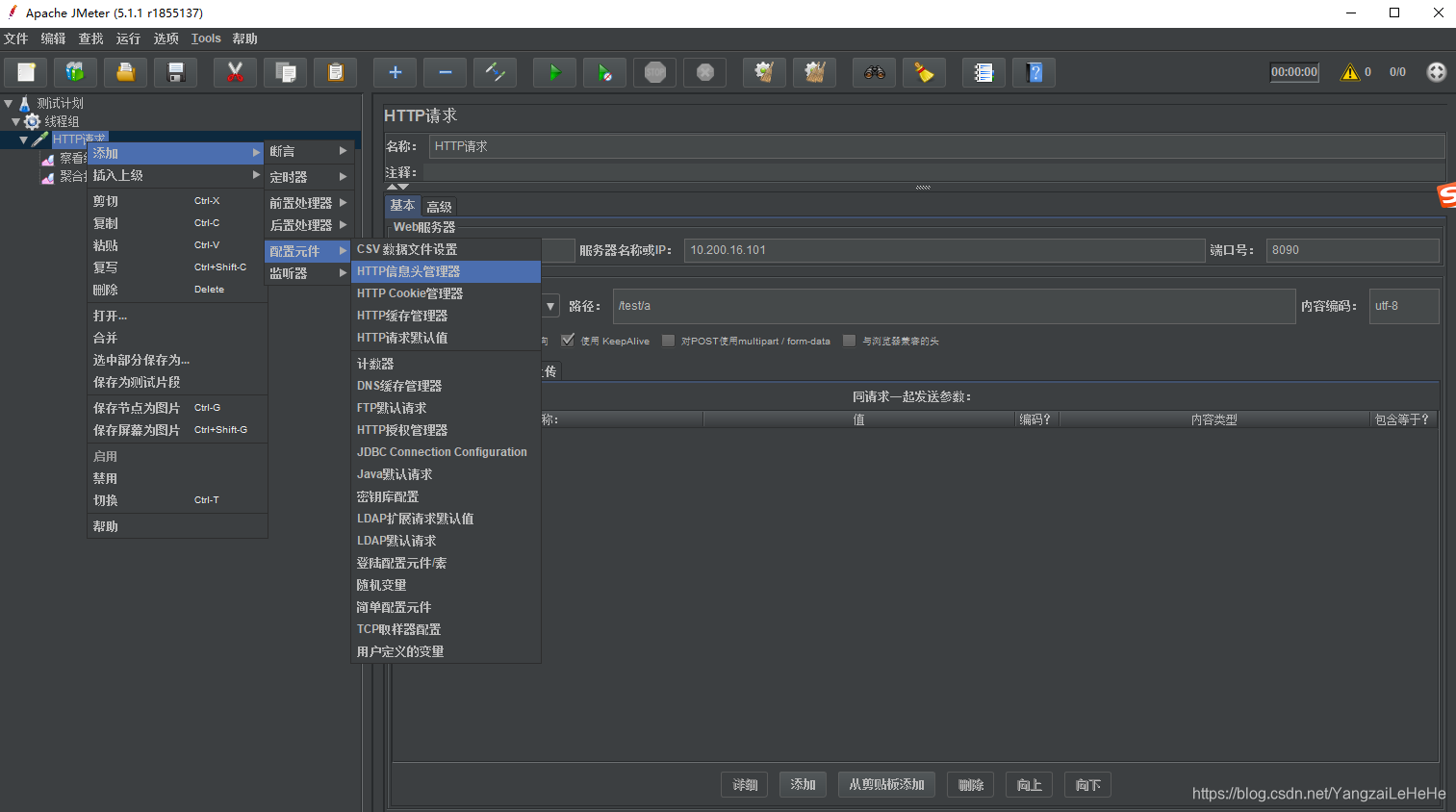Start test without pauses icon
1456x812 pixels.
[x=604, y=72]
